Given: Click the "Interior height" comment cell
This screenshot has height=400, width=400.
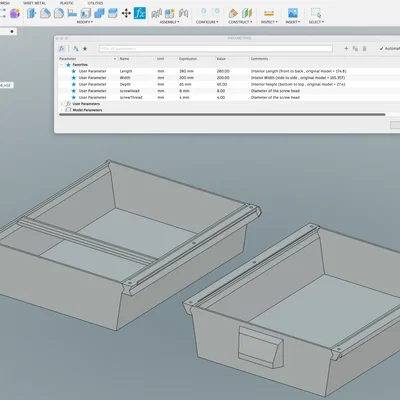Looking at the screenshot, I should 298,84.
